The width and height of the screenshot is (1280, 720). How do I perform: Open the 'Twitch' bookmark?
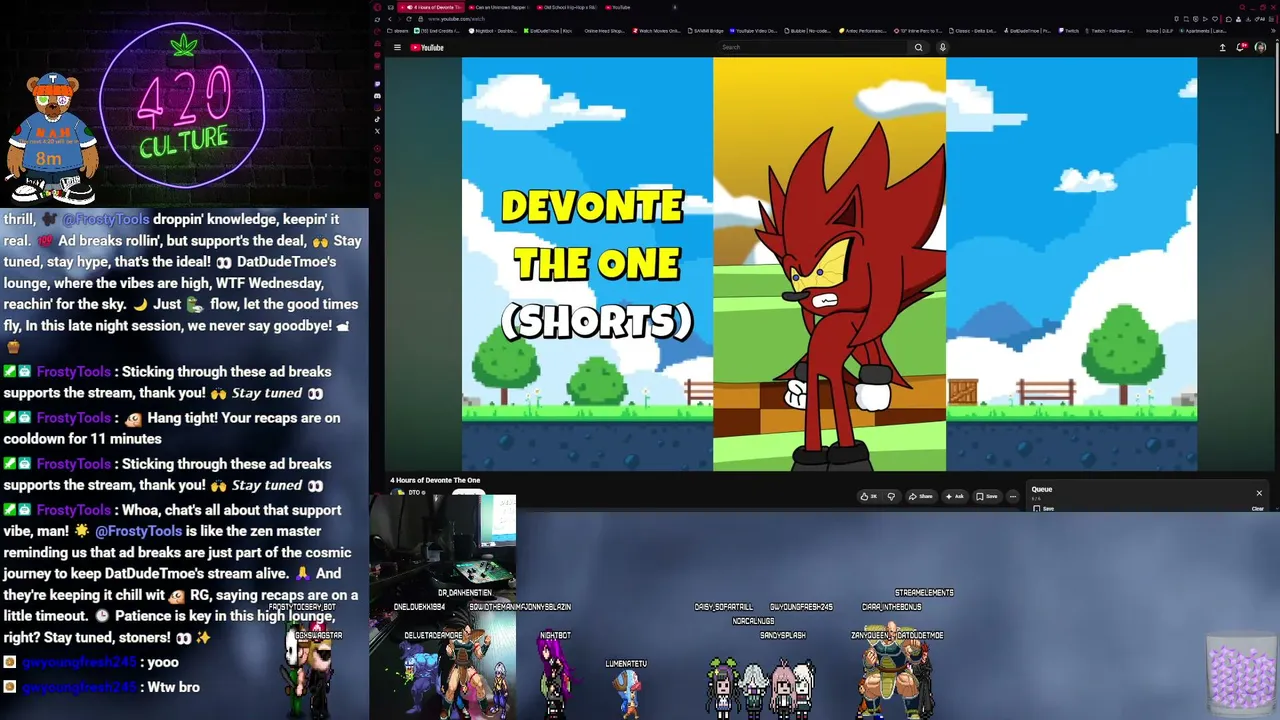click(1069, 31)
